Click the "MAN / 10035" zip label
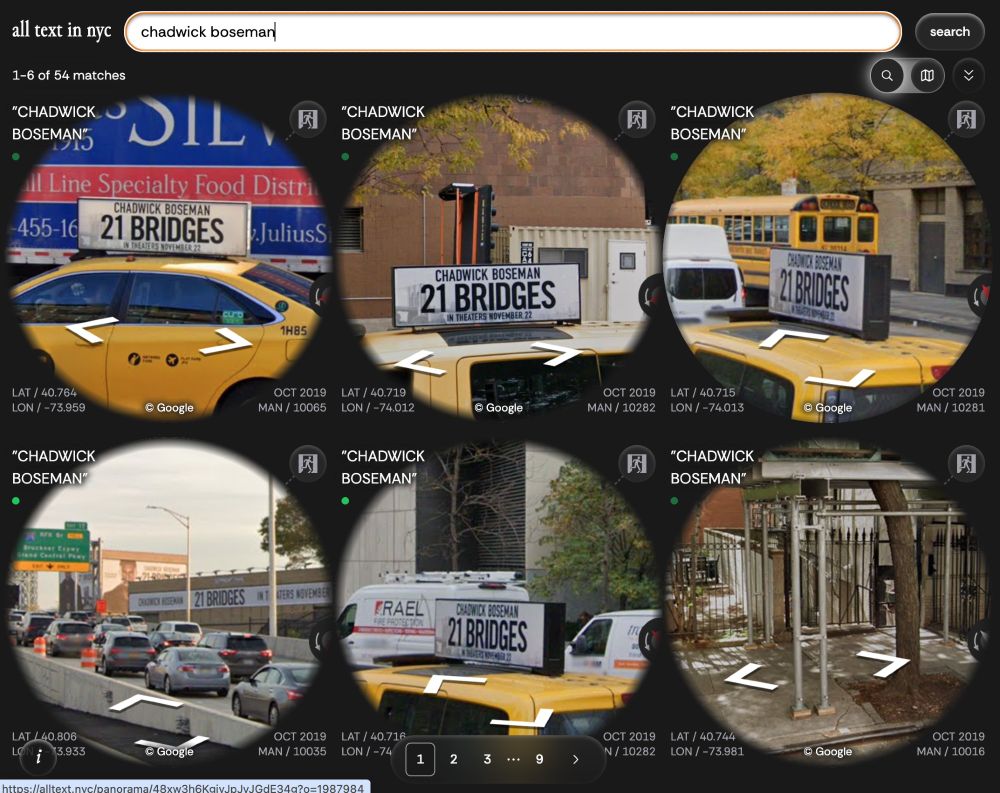 coord(292,752)
